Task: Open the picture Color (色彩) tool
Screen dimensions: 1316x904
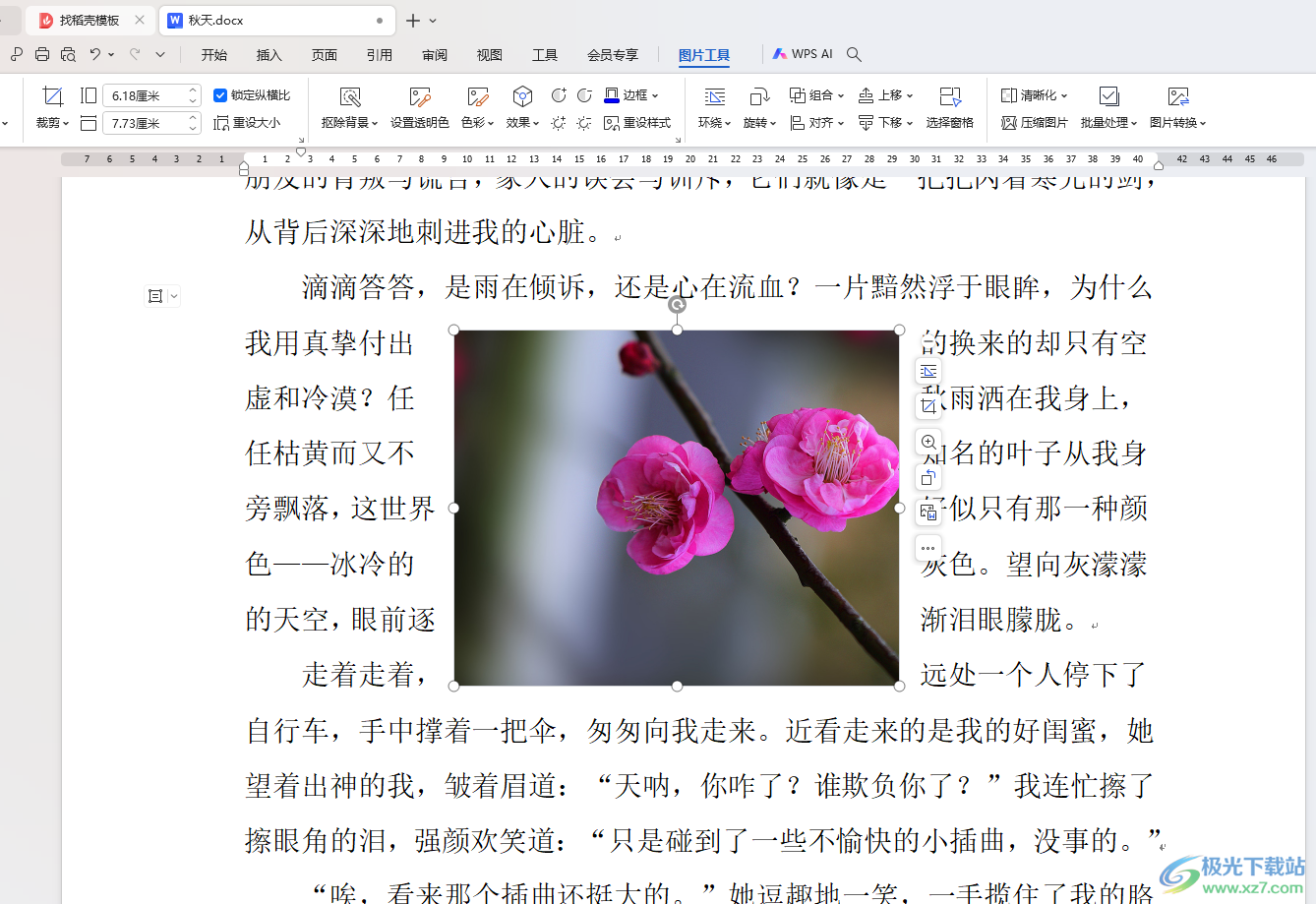Action: coord(477,96)
